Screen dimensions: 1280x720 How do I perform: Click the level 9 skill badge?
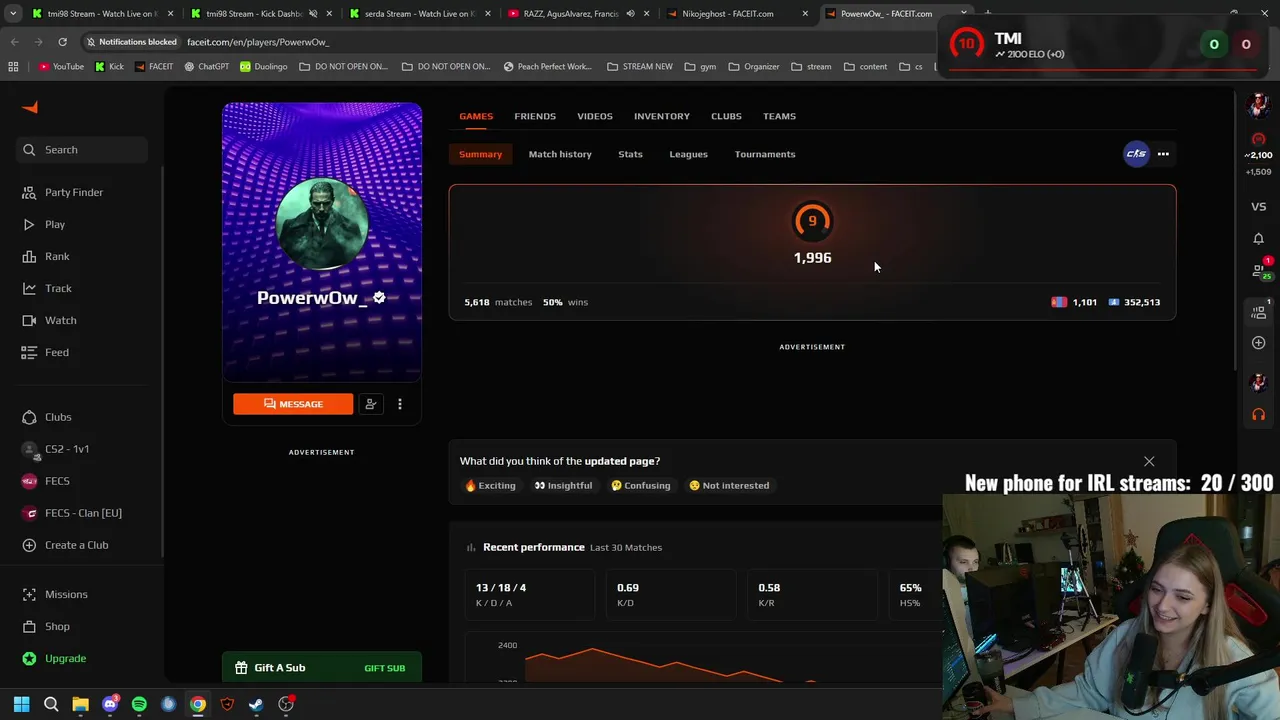click(x=812, y=221)
